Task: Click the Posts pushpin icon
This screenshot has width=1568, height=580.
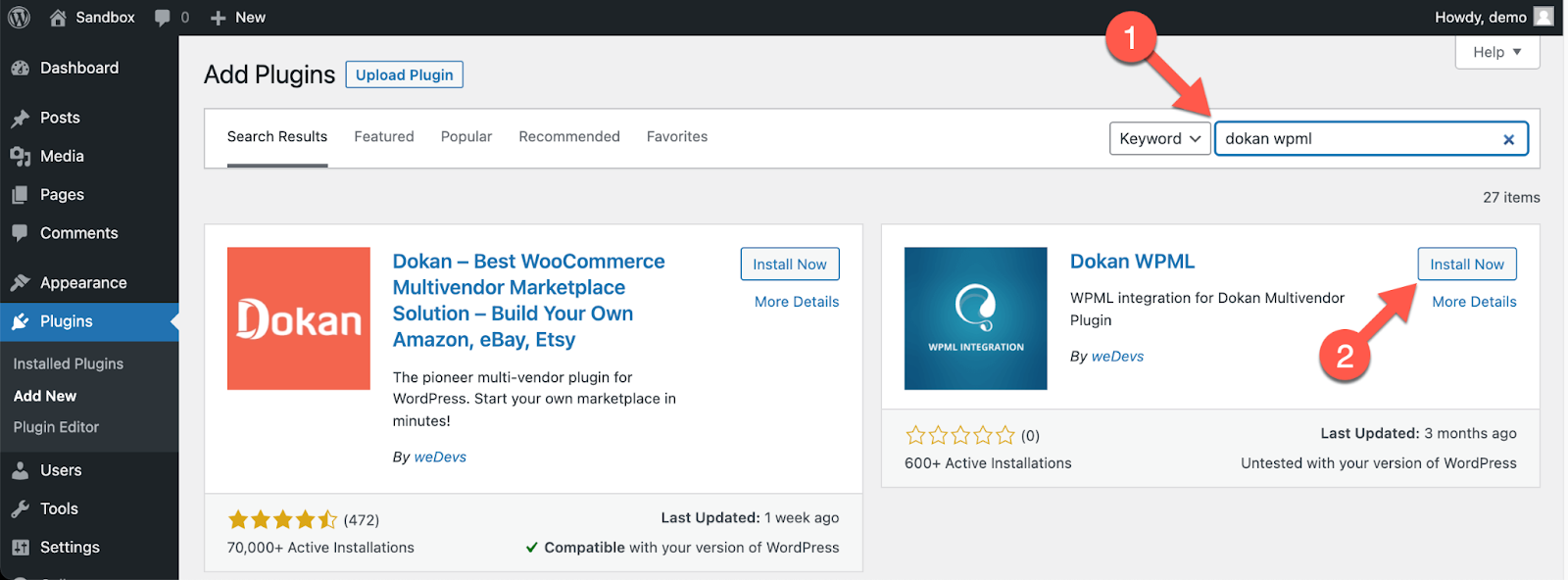Action: click(x=20, y=118)
